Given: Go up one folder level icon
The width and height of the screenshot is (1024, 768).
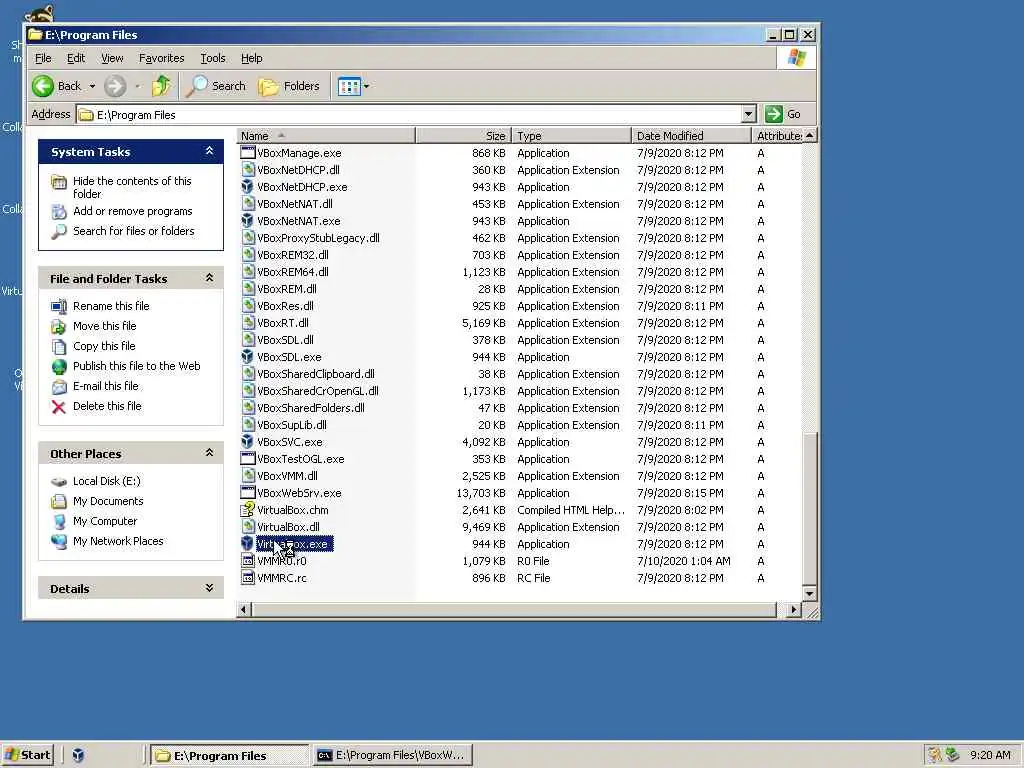Looking at the screenshot, I should click(x=161, y=86).
